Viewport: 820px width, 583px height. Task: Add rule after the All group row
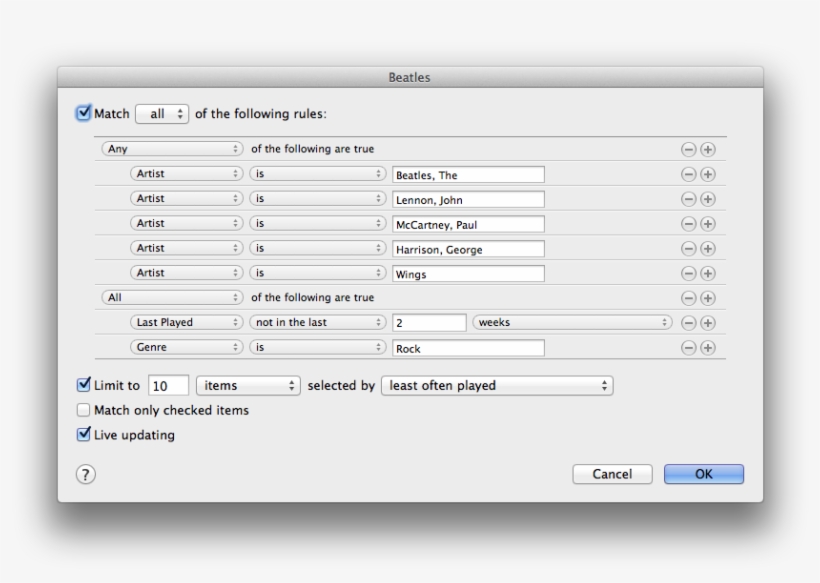pos(708,298)
